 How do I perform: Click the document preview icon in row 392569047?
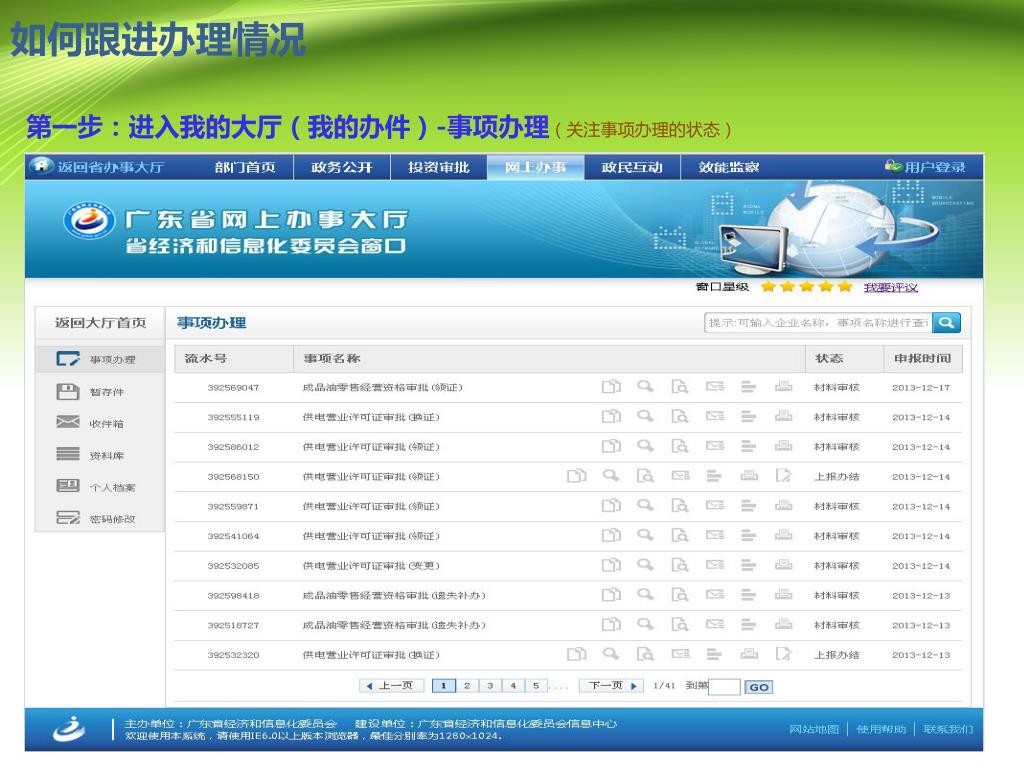(679, 387)
